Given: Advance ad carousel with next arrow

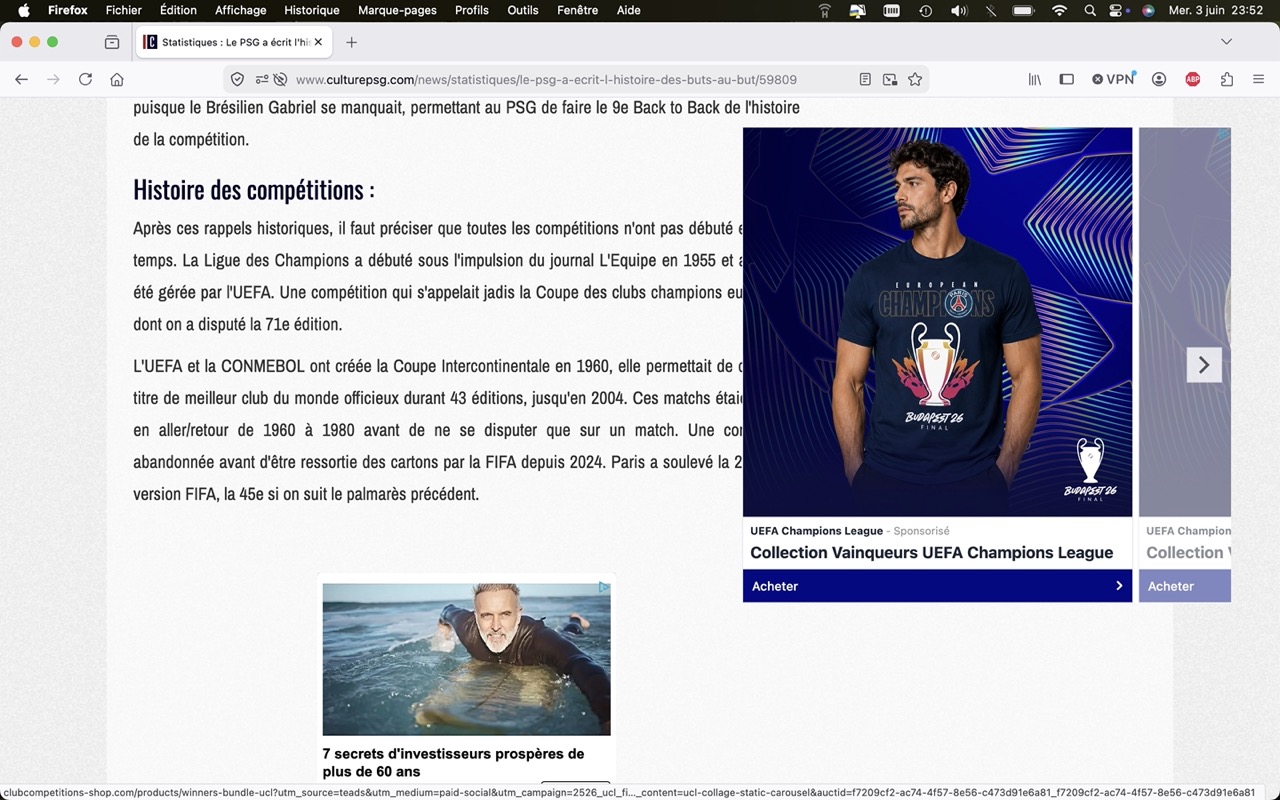Looking at the screenshot, I should pos(1204,365).
